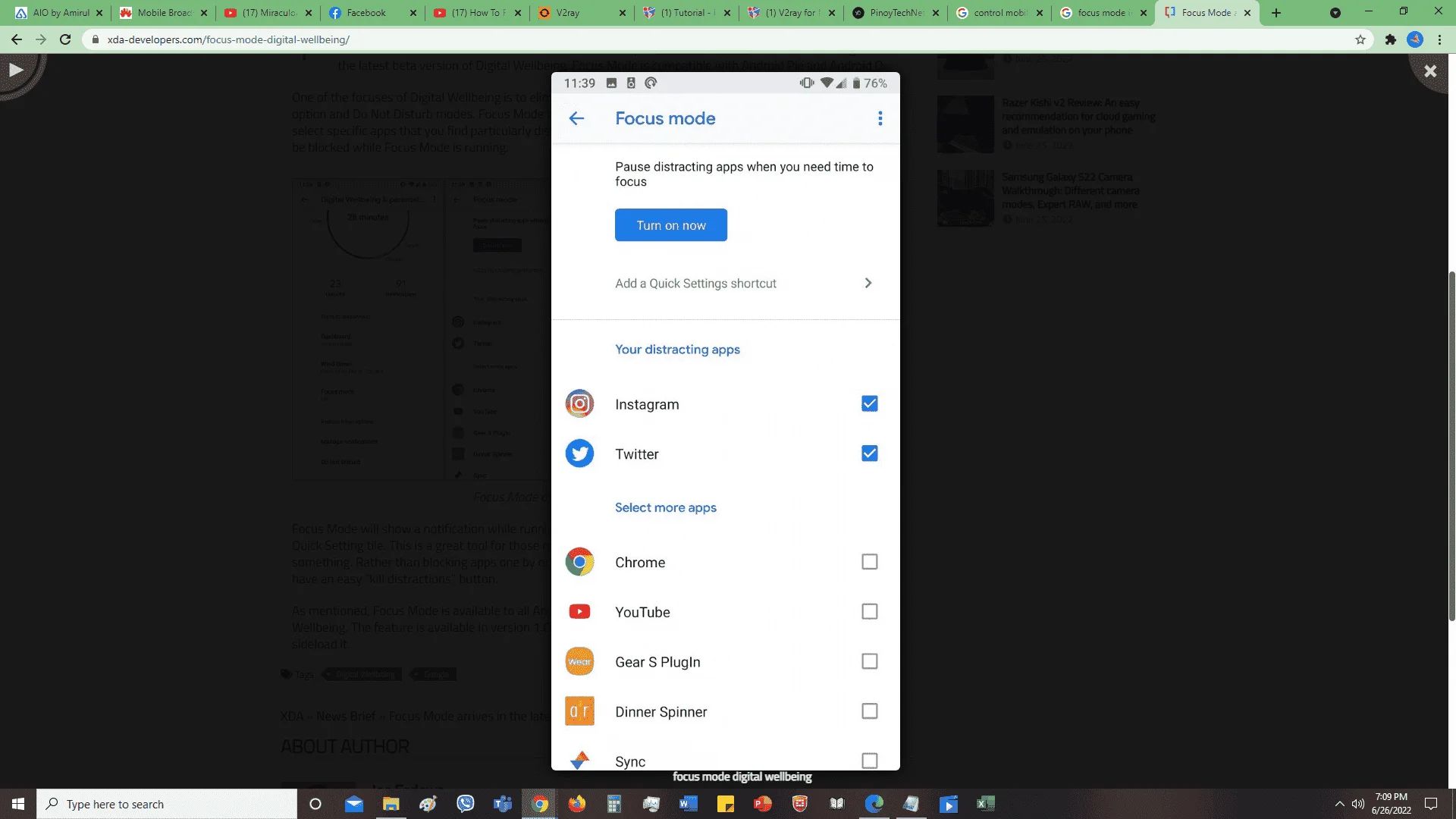Go back in browser history
1456x819 pixels.
pos(17,39)
